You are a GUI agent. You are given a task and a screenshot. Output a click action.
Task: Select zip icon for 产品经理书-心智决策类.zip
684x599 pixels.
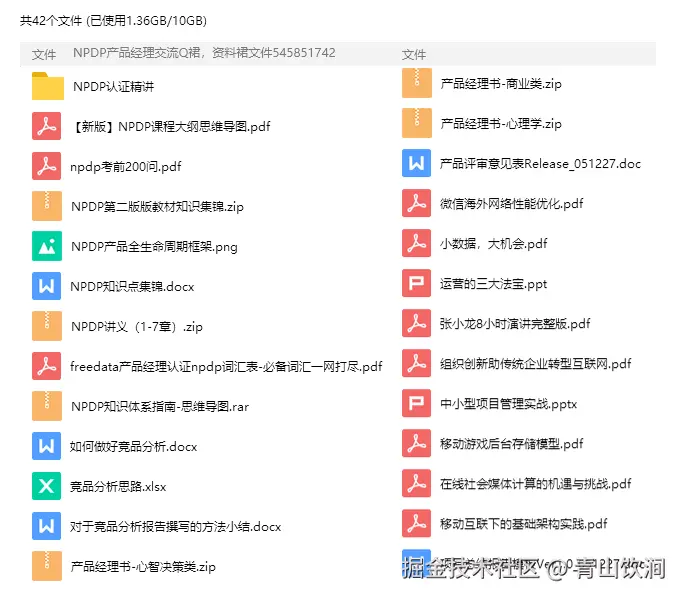(x=47, y=566)
